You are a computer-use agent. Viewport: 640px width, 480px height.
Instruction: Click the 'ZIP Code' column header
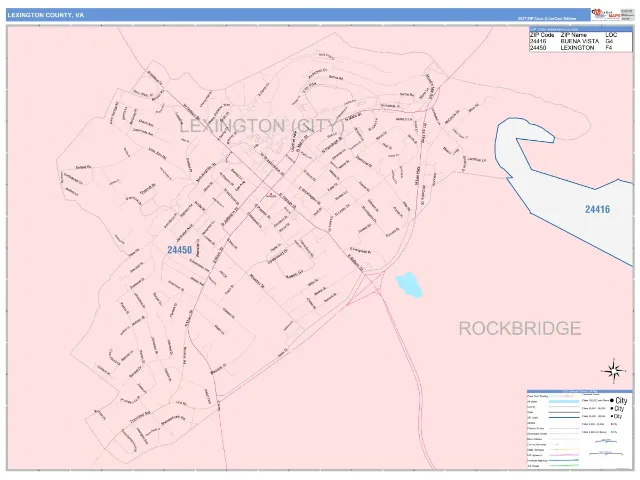pos(542,35)
